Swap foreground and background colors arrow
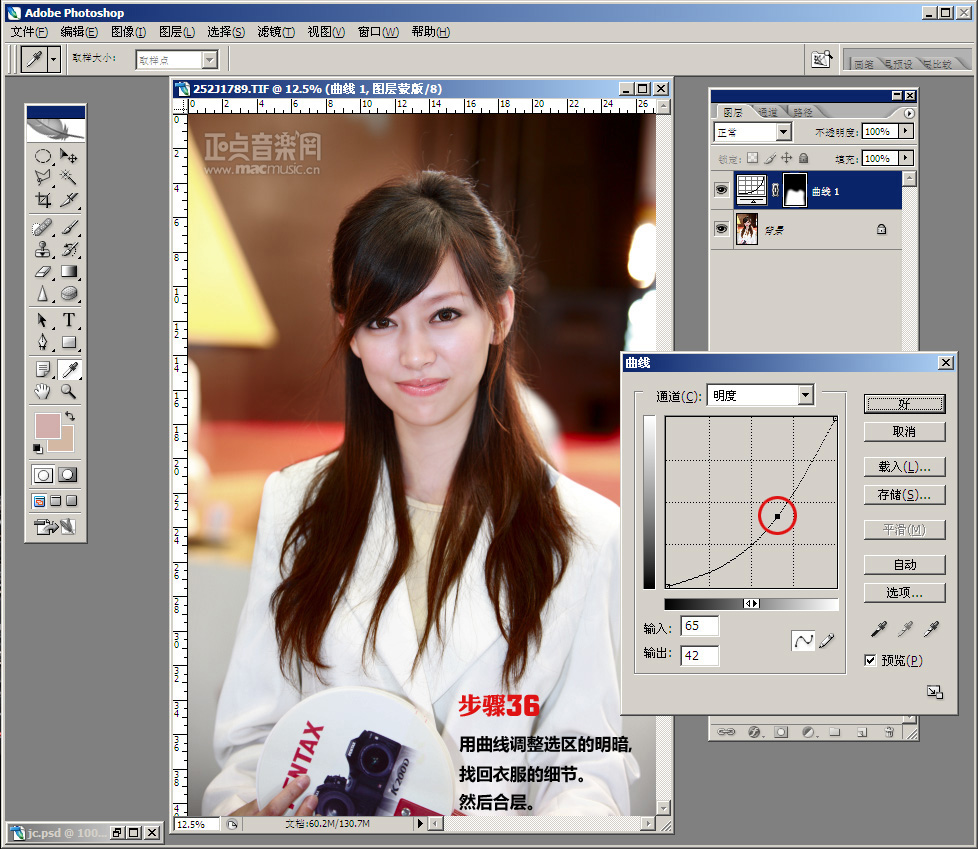The image size is (978, 849). pos(69,415)
